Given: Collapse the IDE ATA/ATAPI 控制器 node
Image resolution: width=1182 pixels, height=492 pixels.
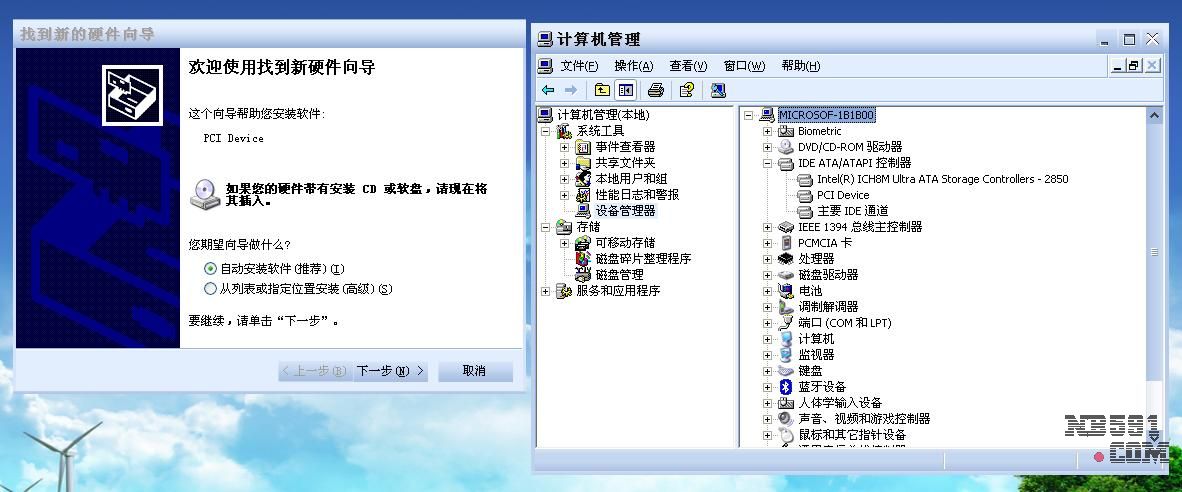Looking at the screenshot, I should (767, 163).
